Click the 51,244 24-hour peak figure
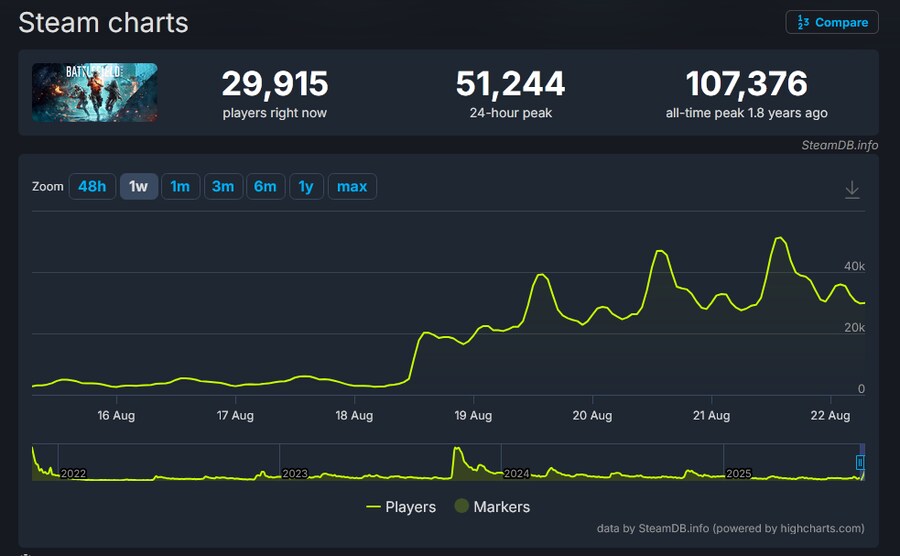Viewport: 900px width, 556px height. point(510,84)
